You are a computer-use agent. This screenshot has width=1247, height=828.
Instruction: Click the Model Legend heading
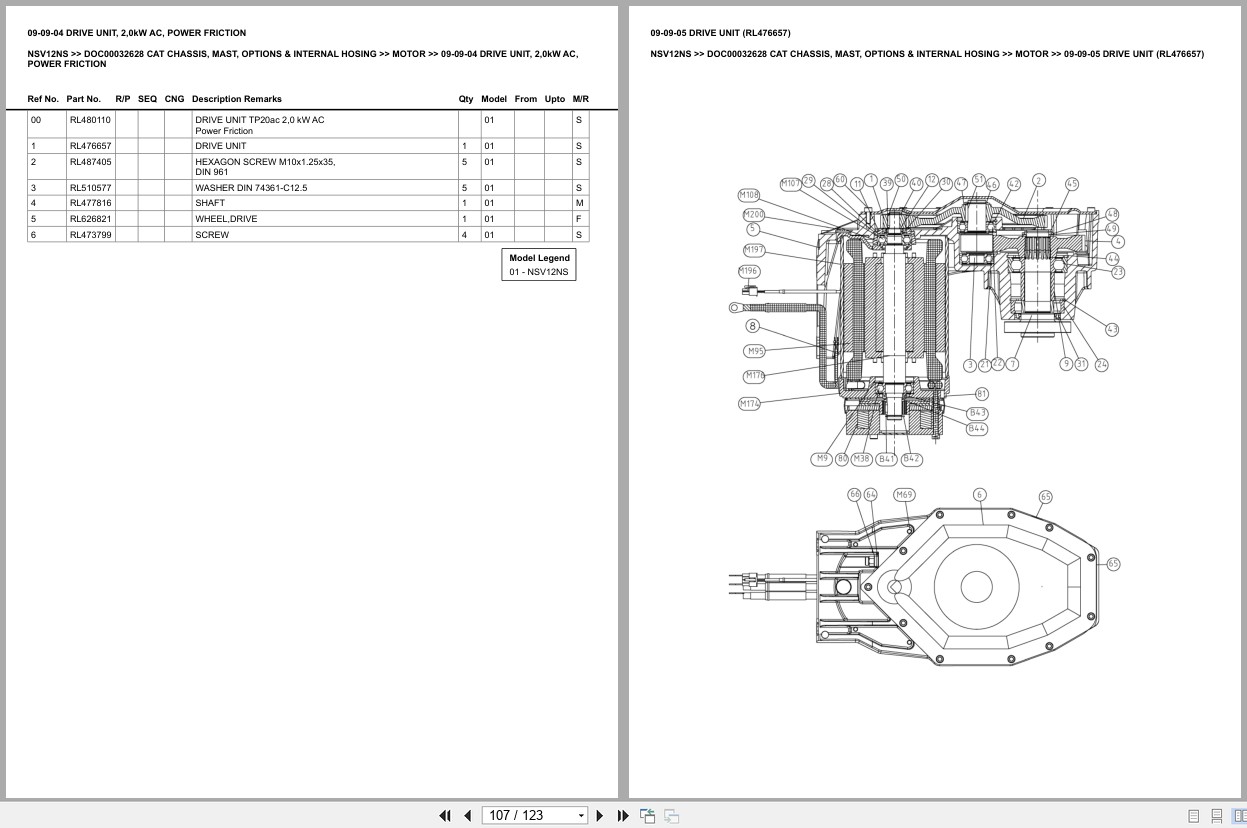point(539,258)
